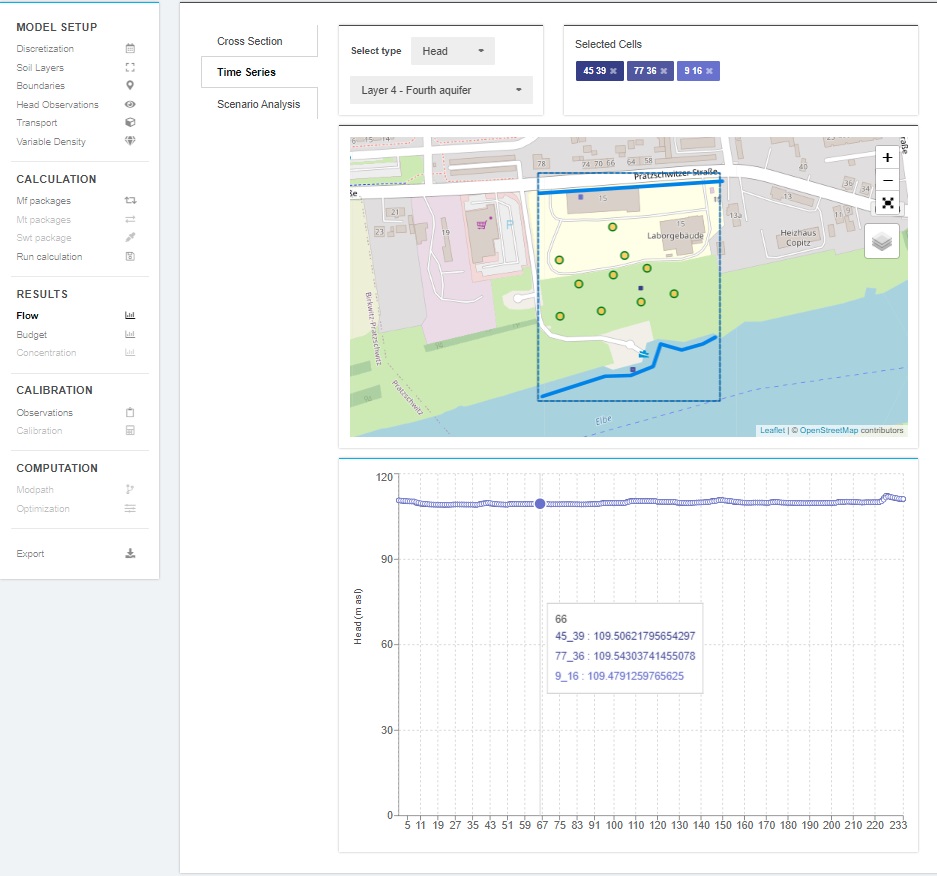Zoom out of the map
Viewport: 937px width, 876px height.
(x=887, y=180)
